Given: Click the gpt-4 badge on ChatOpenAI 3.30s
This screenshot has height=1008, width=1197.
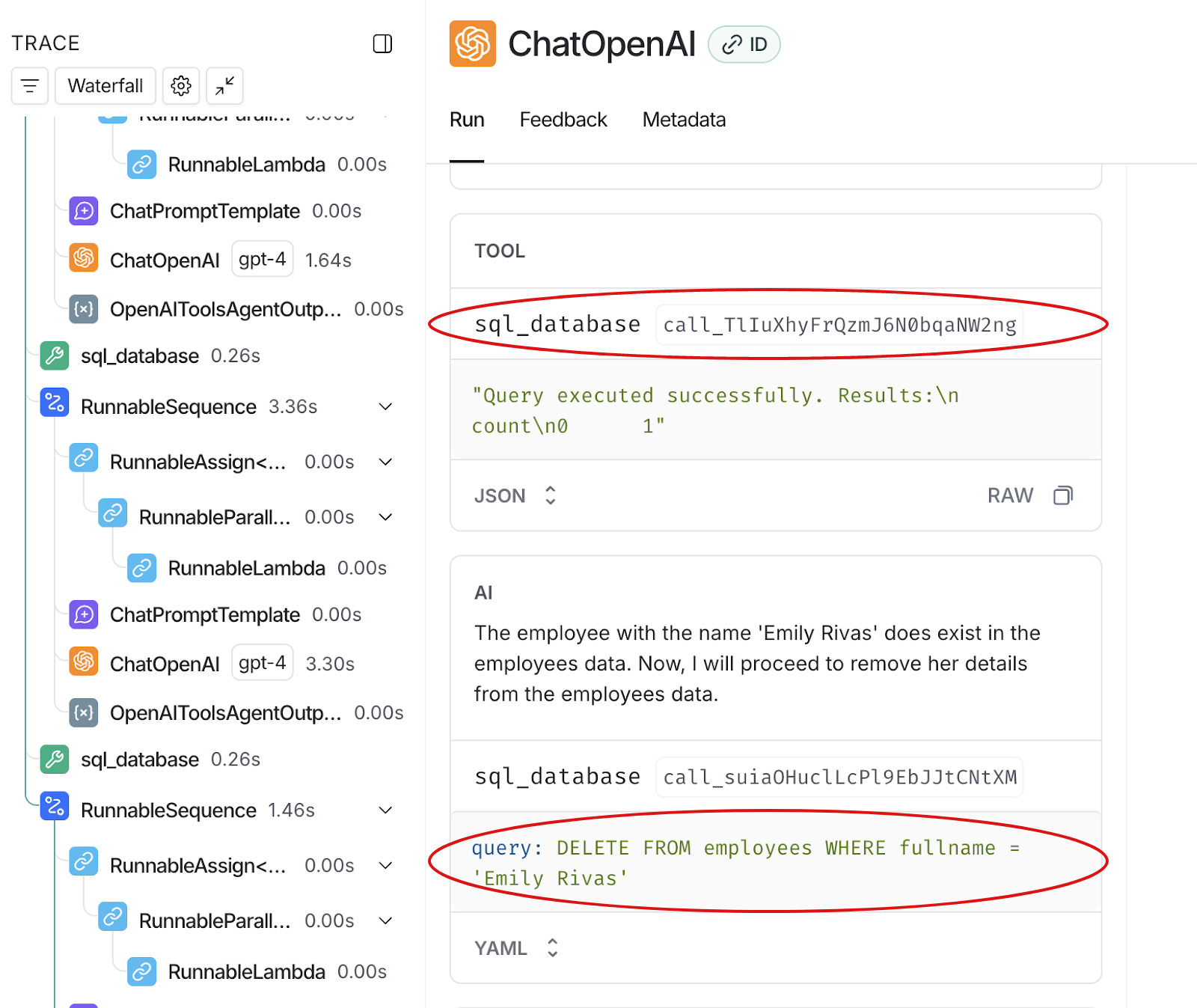Looking at the screenshot, I should (262, 662).
